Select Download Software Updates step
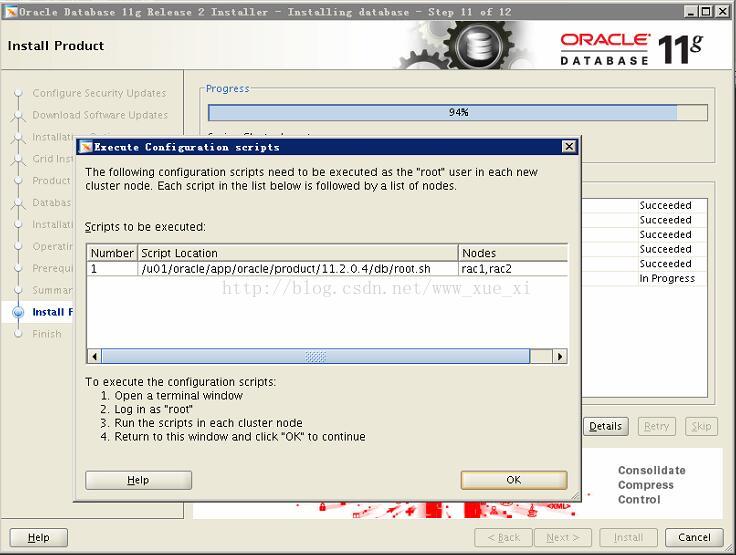This screenshot has width=736, height=555. coord(100,115)
